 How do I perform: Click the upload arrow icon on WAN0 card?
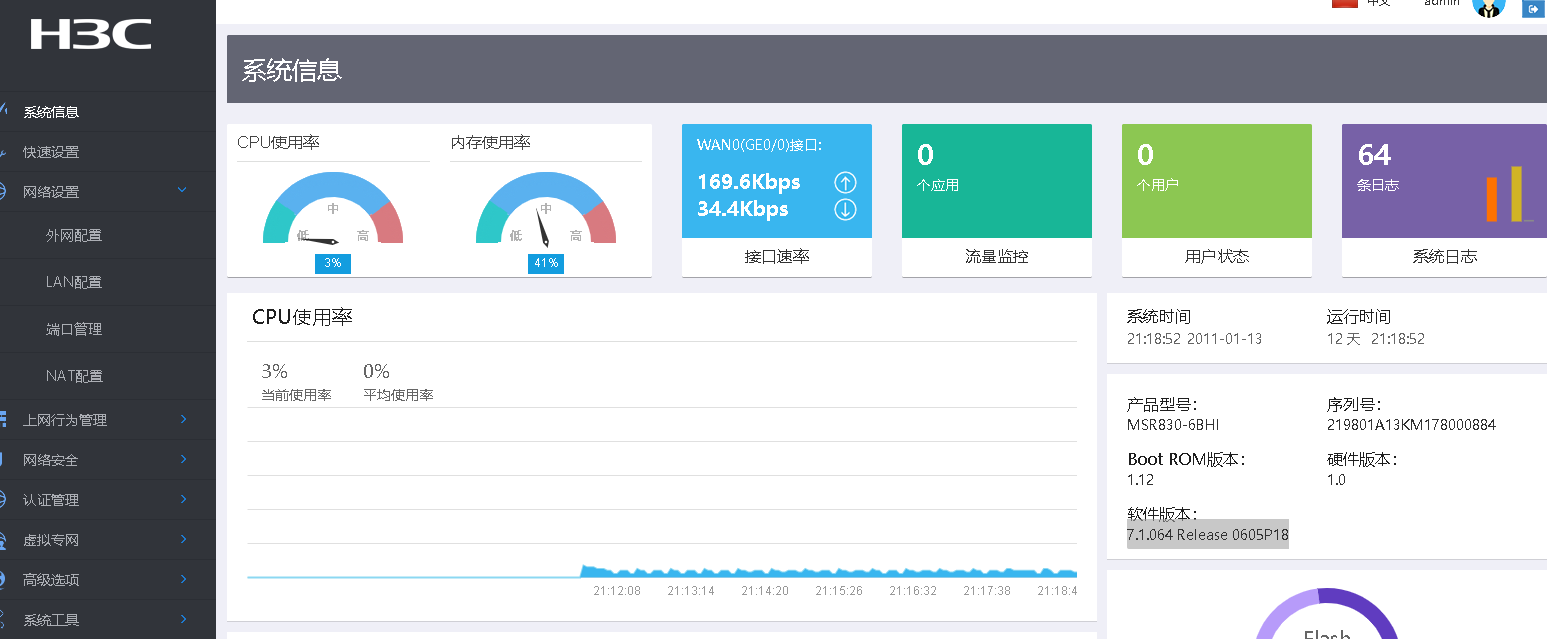click(x=845, y=183)
